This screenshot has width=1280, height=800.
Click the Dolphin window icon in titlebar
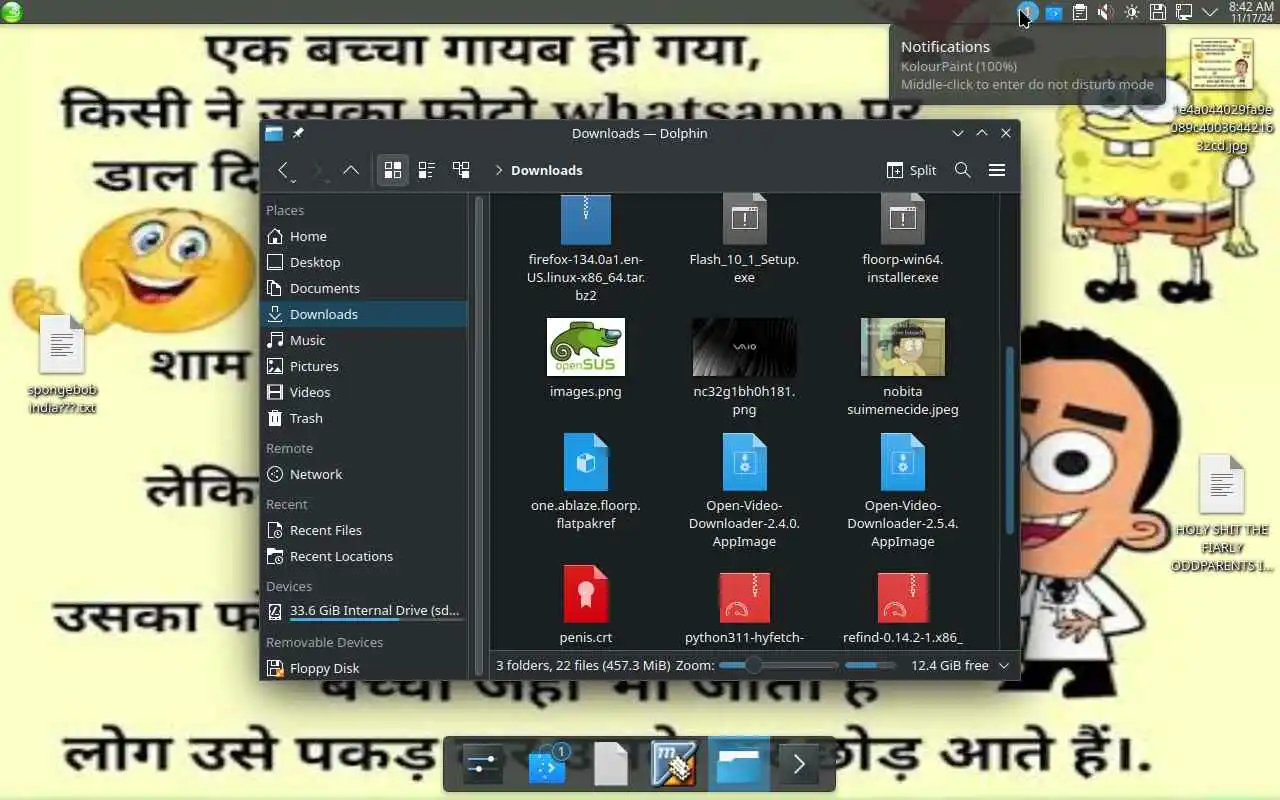pyautogui.click(x=274, y=133)
